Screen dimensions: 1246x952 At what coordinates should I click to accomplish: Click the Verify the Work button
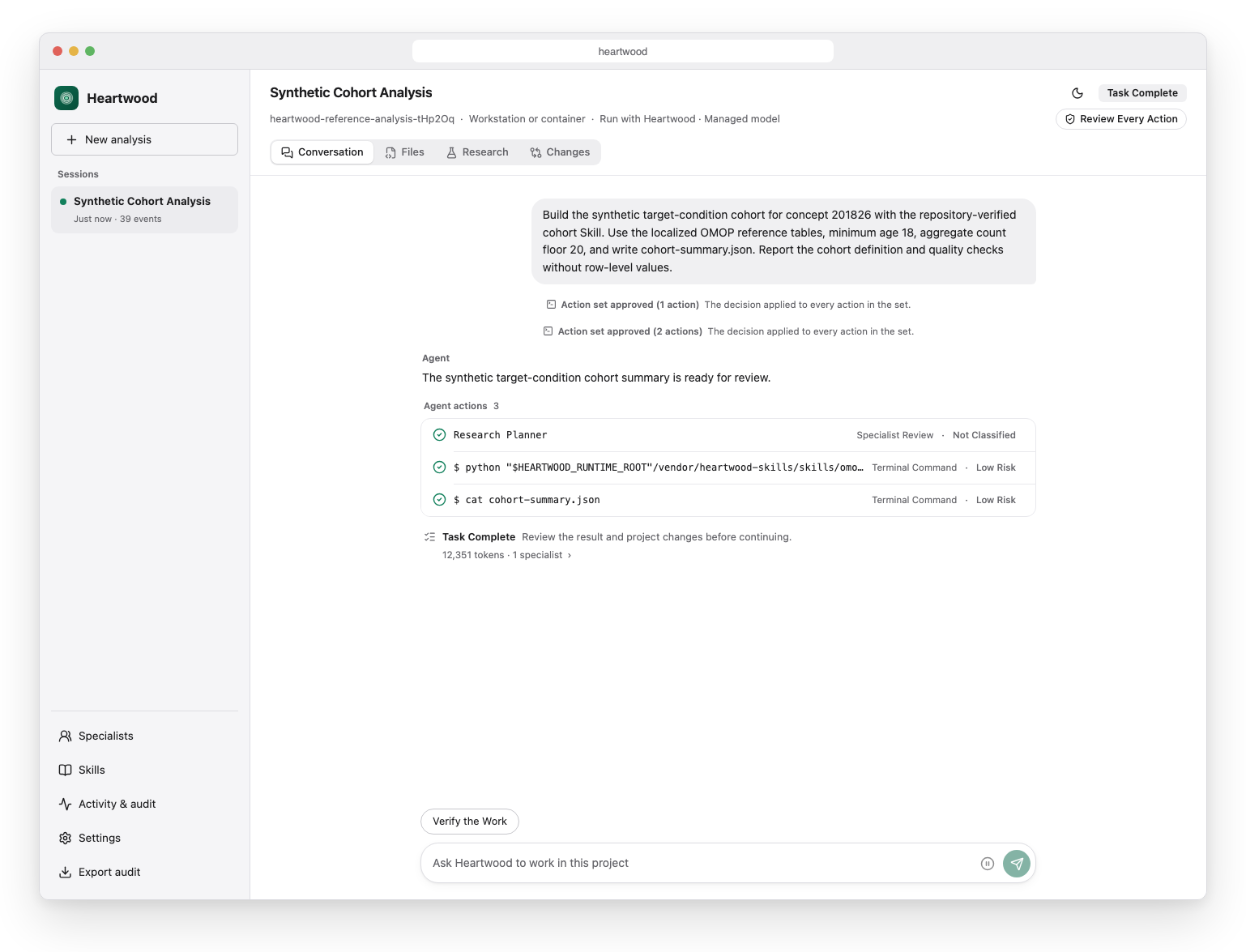click(x=470, y=822)
